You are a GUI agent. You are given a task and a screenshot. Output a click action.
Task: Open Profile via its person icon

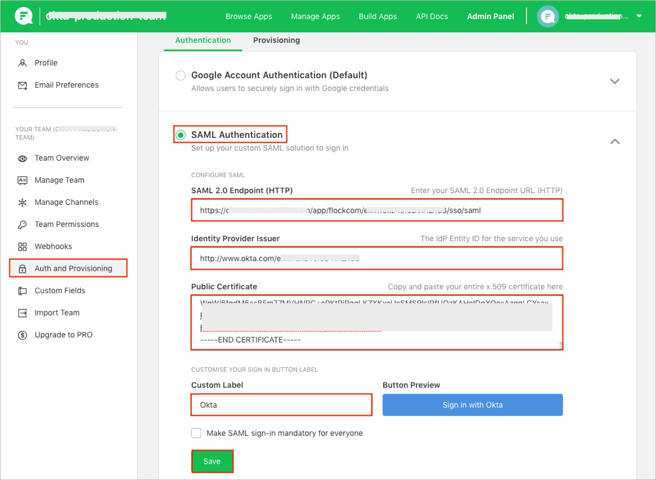tap(22, 63)
